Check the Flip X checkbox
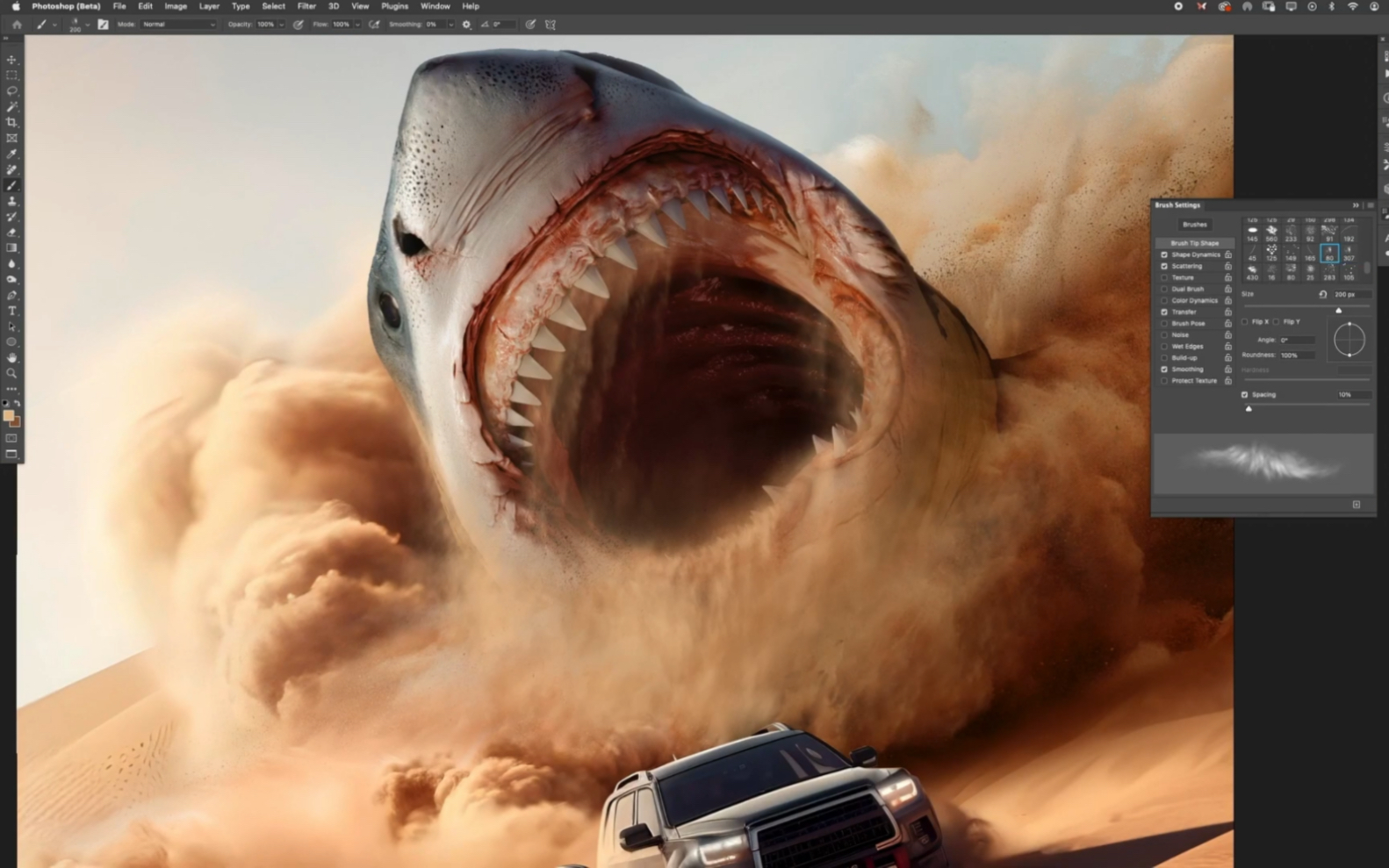The image size is (1389, 868). [x=1245, y=321]
